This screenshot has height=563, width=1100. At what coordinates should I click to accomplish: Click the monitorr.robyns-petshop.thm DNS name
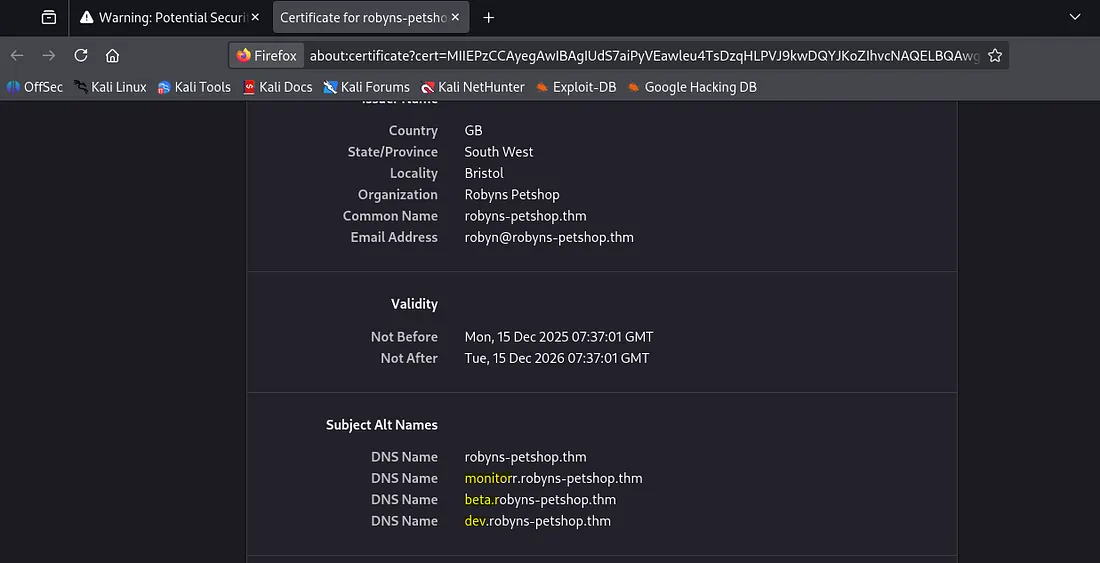tap(553, 478)
